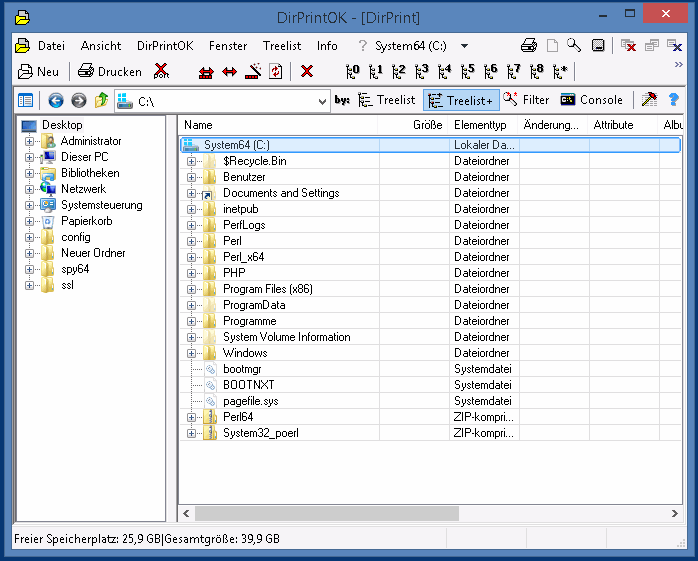Open the DirPrintOK menu
The height and width of the screenshot is (561, 698).
click(165, 46)
